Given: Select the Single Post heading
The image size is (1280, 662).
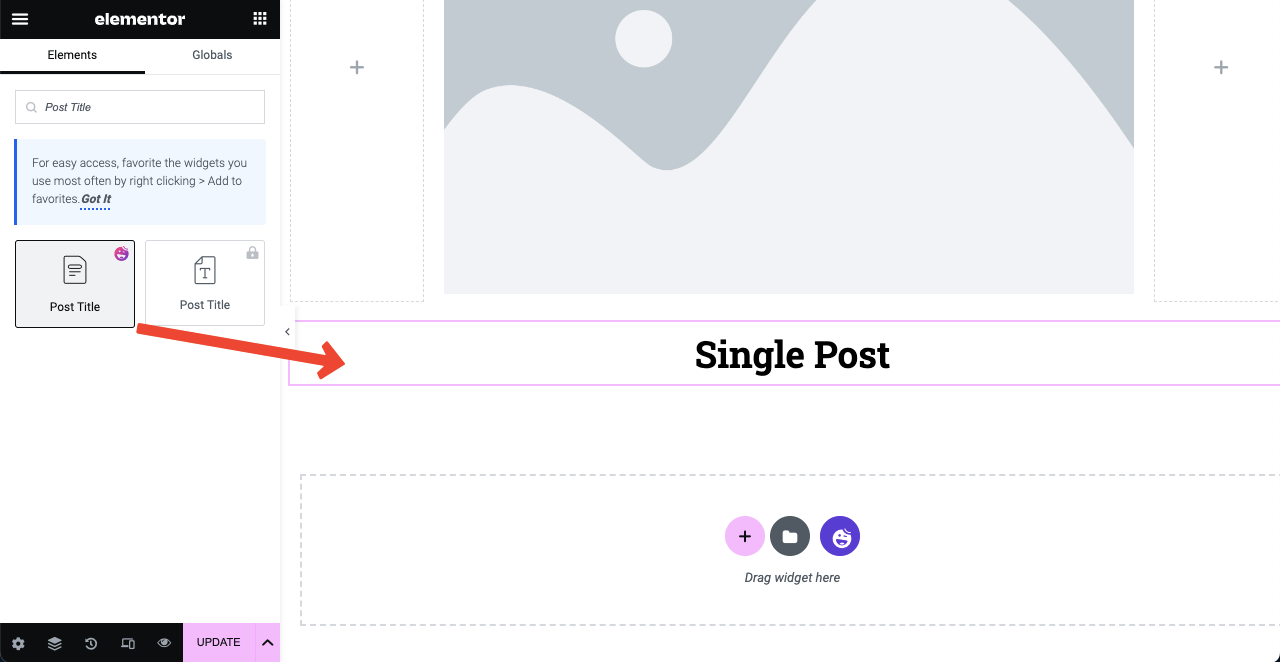Looking at the screenshot, I should [x=792, y=354].
